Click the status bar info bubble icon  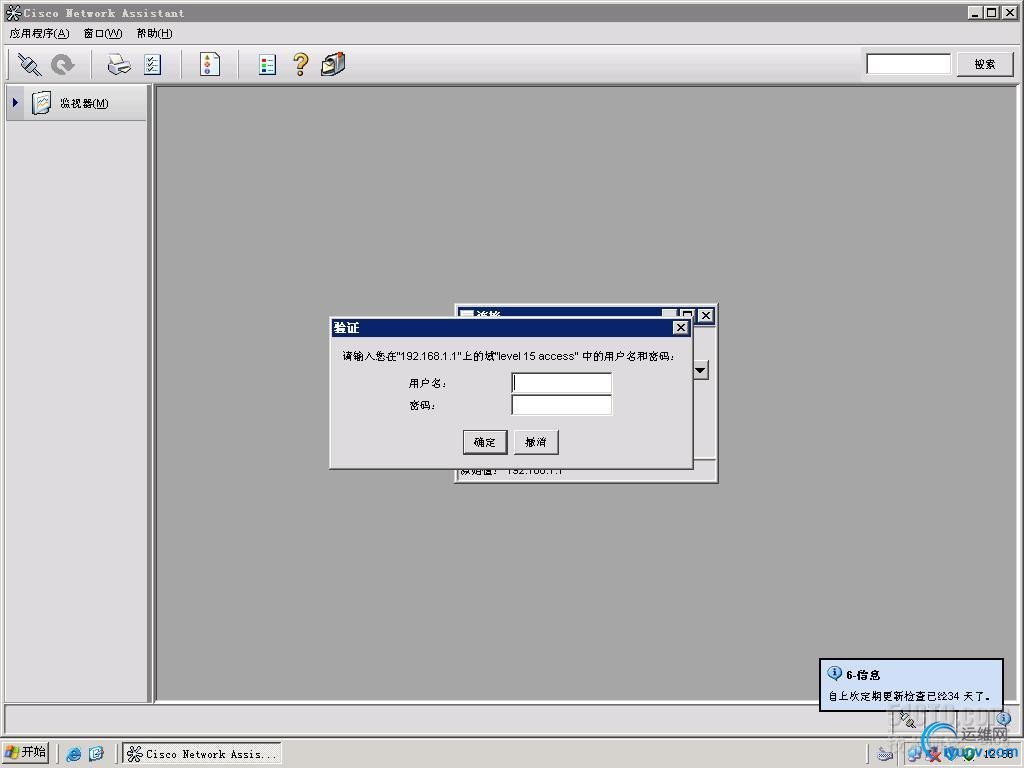[x=1003, y=719]
